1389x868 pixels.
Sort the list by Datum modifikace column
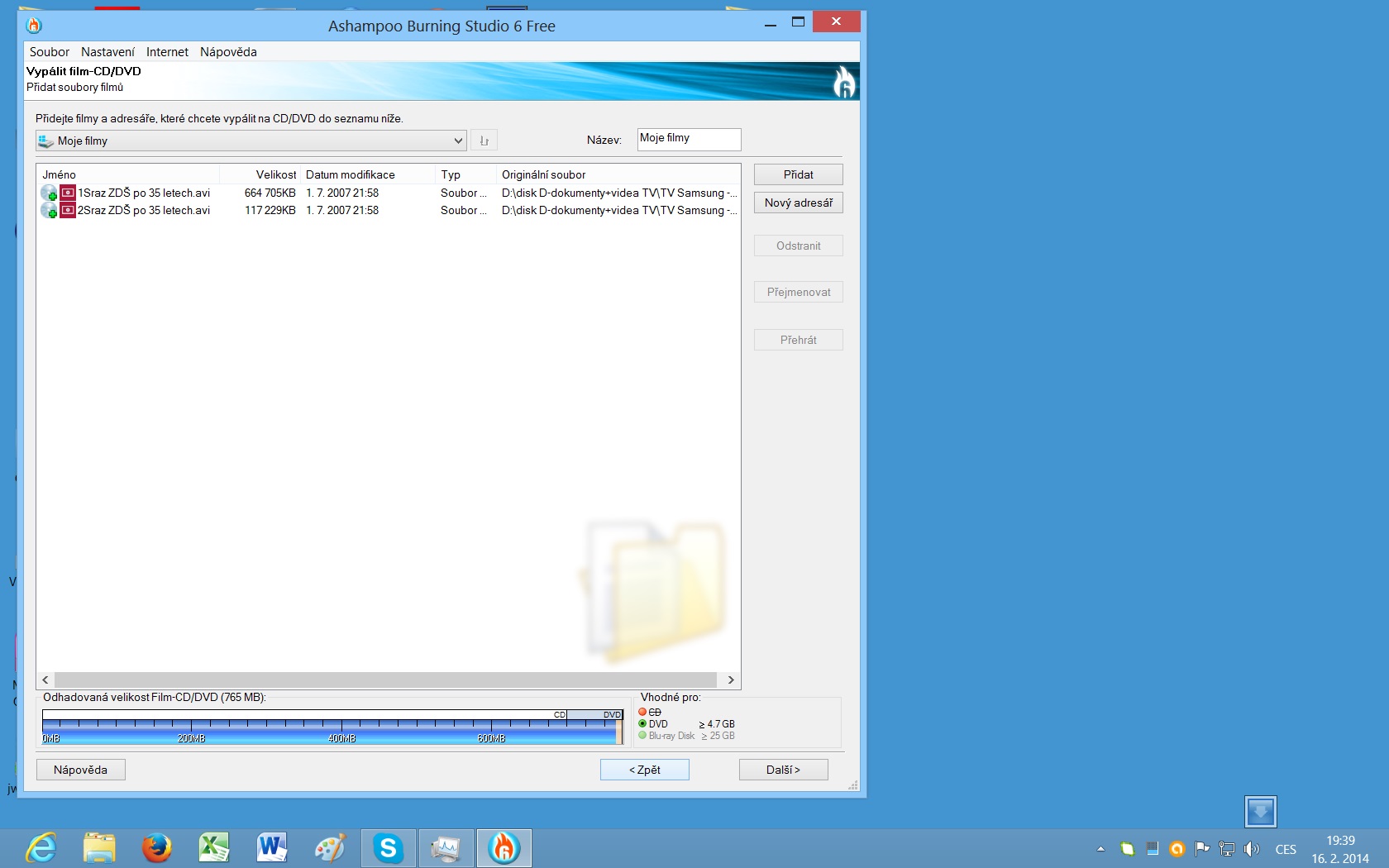(x=368, y=174)
